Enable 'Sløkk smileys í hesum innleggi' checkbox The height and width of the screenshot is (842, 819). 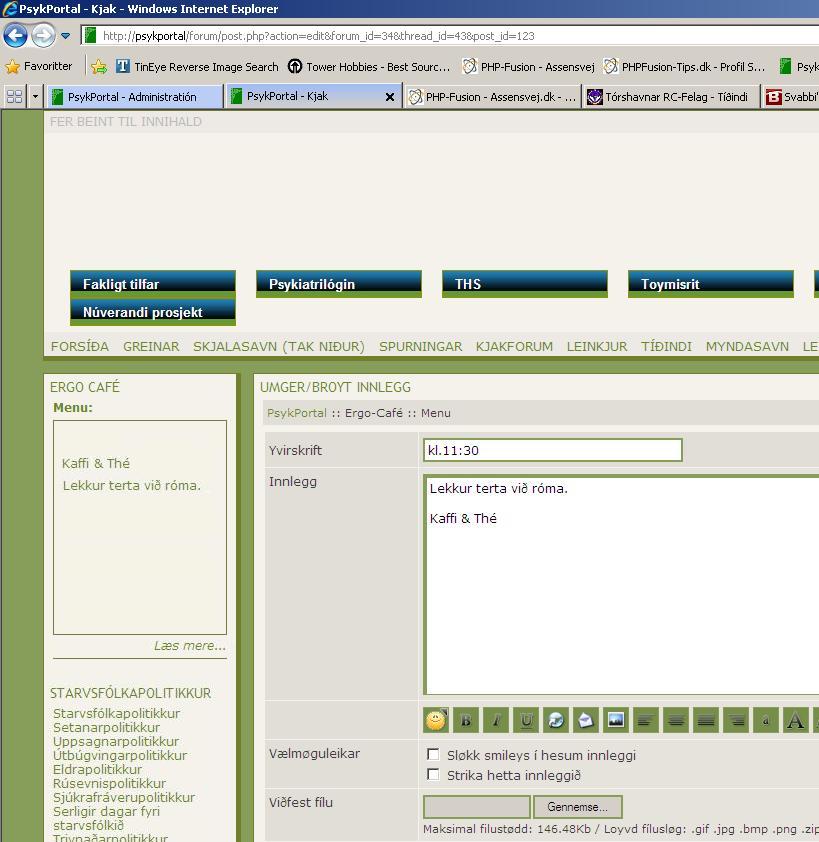pyautogui.click(x=433, y=755)
